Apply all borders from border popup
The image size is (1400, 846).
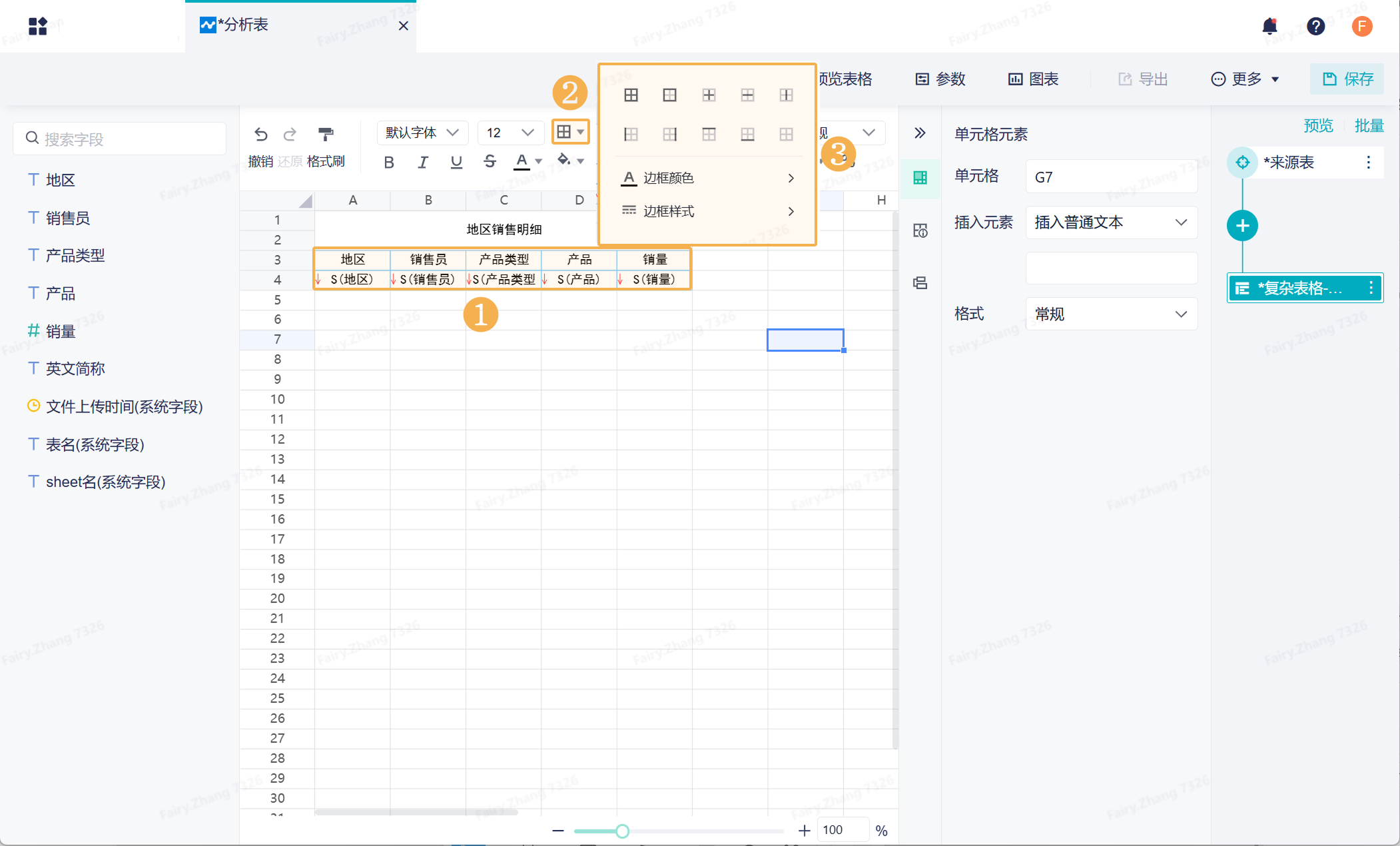pyautogui.click(x=631, y=95)
